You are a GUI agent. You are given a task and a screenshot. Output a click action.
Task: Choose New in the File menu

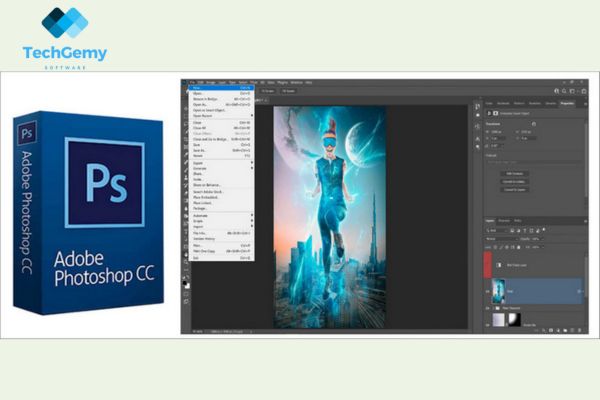222,88
